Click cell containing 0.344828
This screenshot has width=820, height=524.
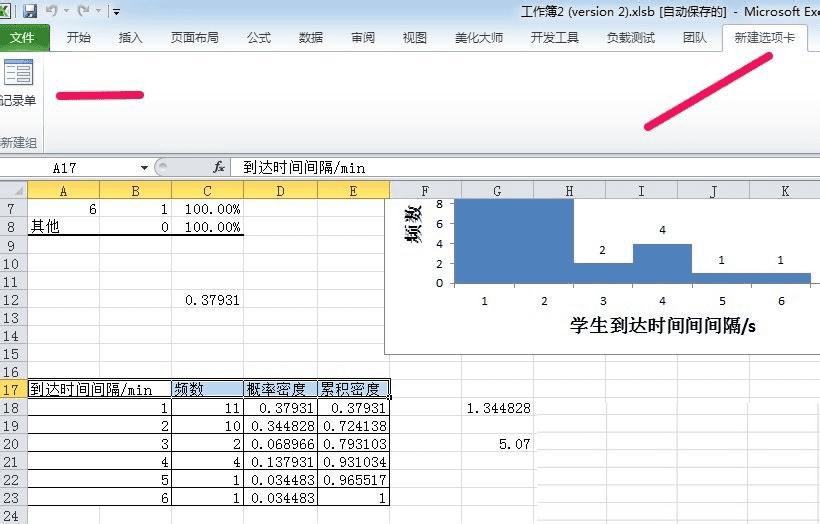point(280,426)
